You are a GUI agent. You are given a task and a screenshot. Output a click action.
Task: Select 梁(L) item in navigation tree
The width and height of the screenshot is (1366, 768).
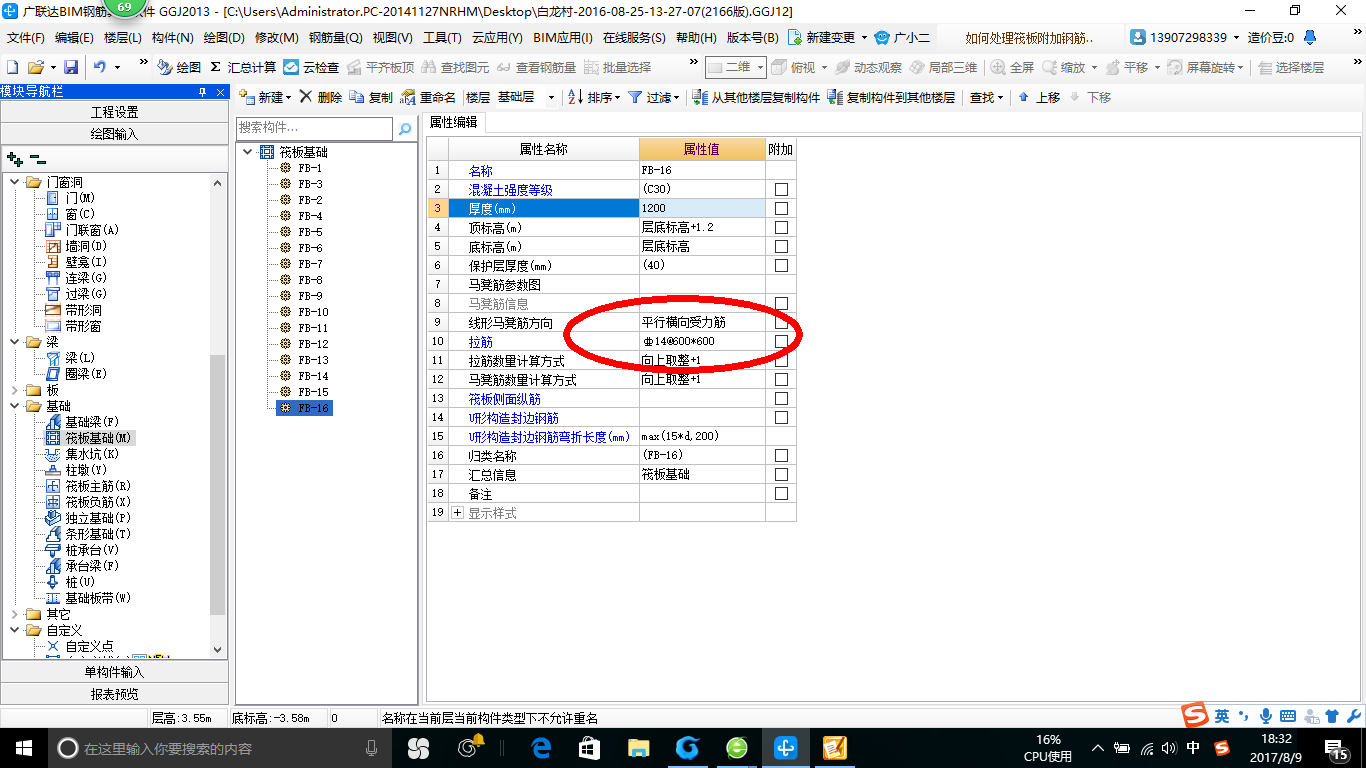pyautogui.click(x=71, y=358)
